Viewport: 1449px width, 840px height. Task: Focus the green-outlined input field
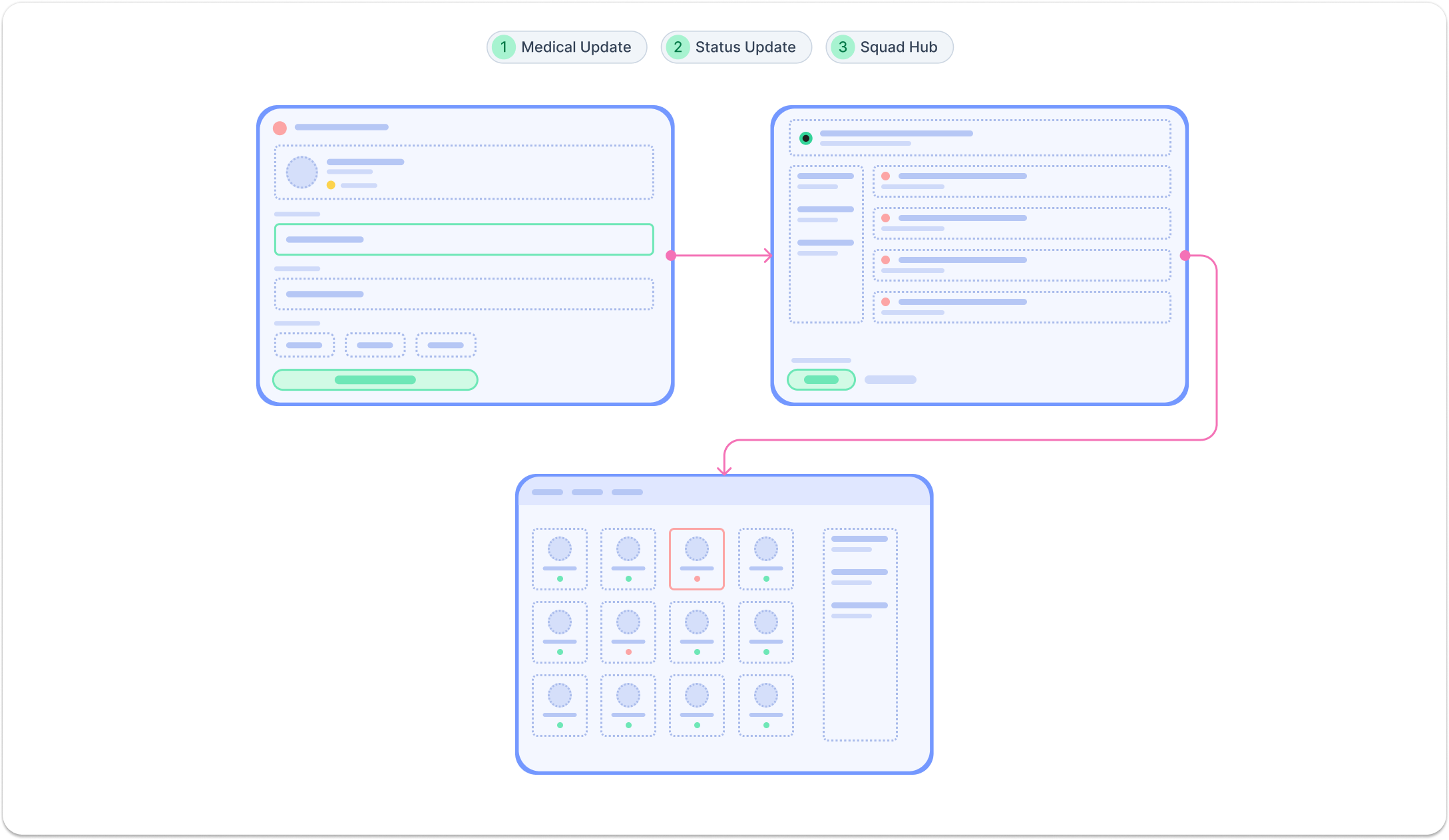click(464, 240)
